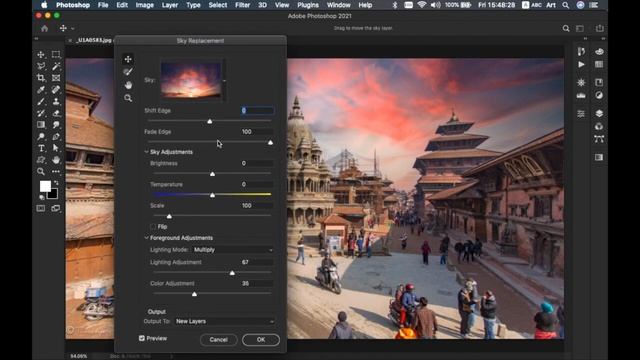Open the workspace switcher icon
This screenshot has width=640, height=360.
[580, 28]
